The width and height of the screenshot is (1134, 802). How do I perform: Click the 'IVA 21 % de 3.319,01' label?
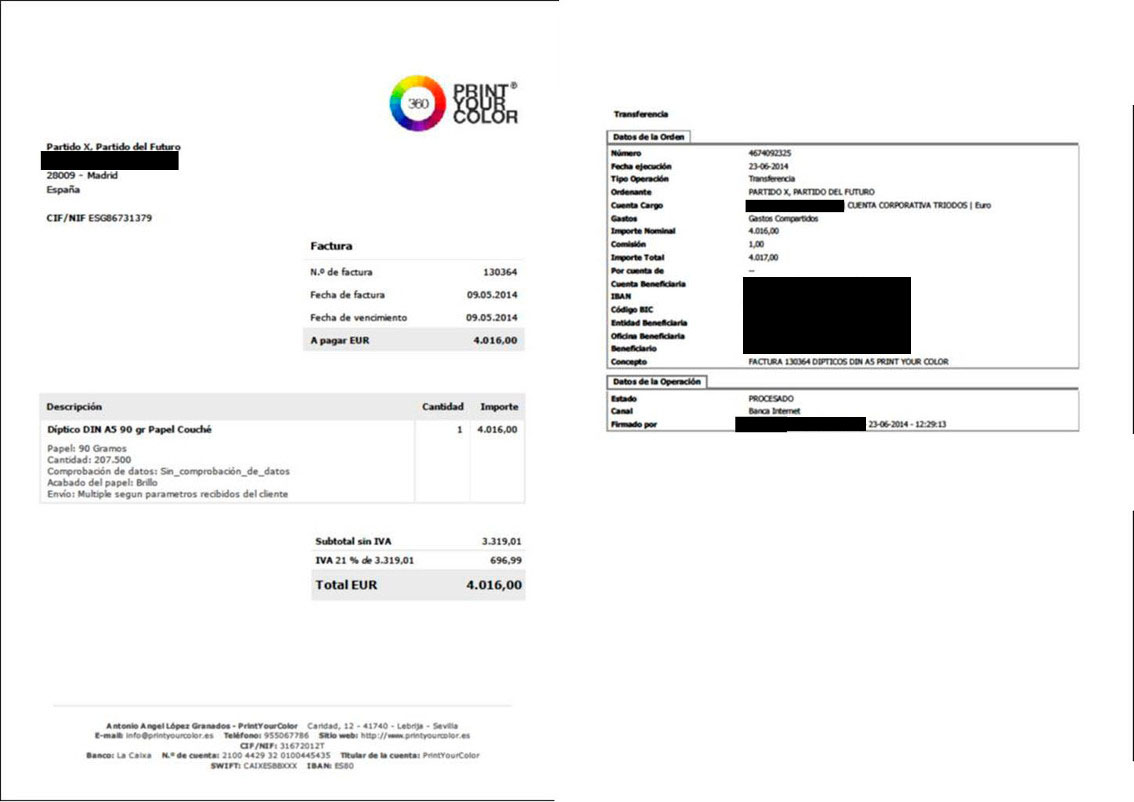364,560
